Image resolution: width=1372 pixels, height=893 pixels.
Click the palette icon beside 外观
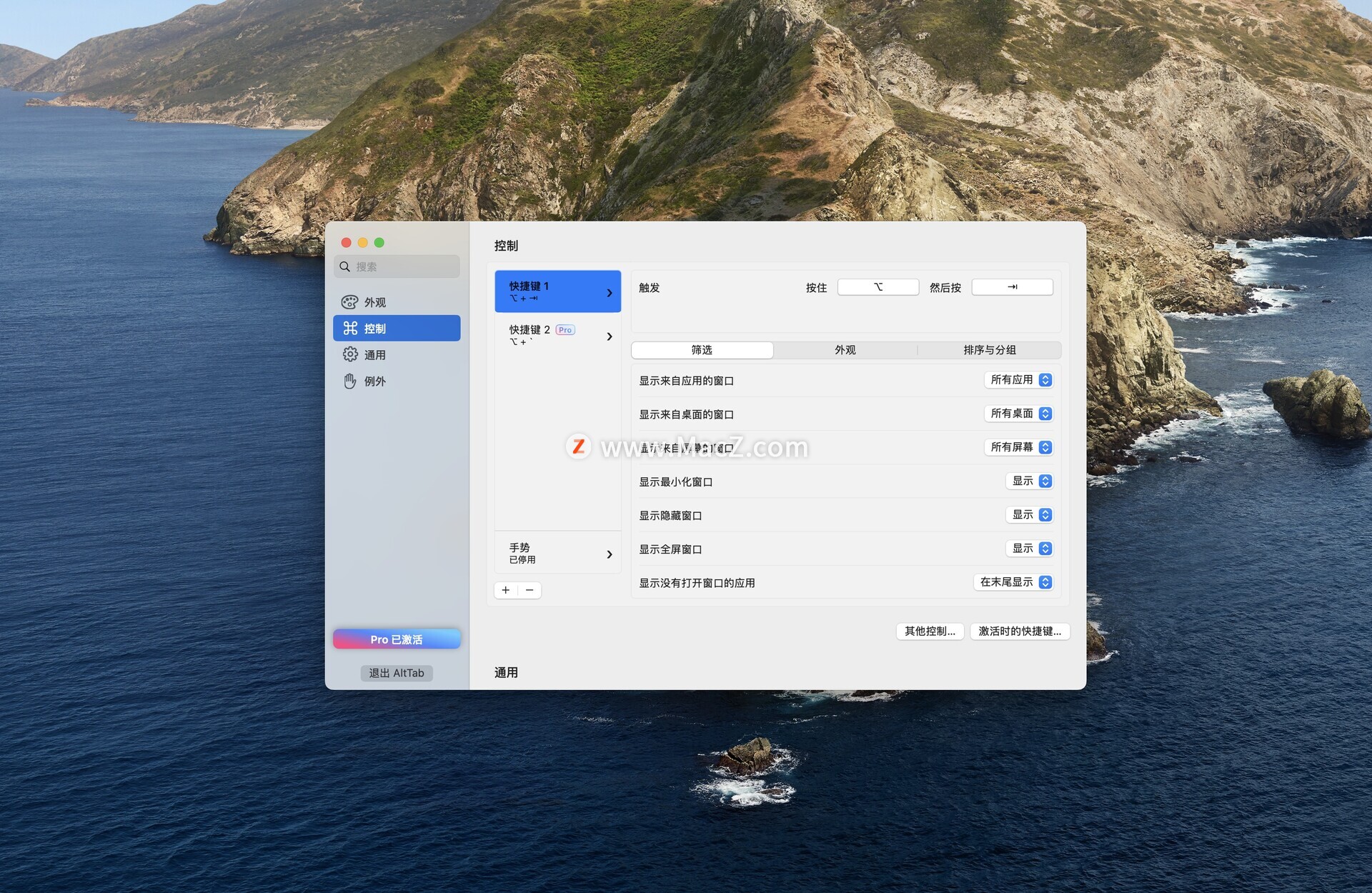click(x=349, y=302)
